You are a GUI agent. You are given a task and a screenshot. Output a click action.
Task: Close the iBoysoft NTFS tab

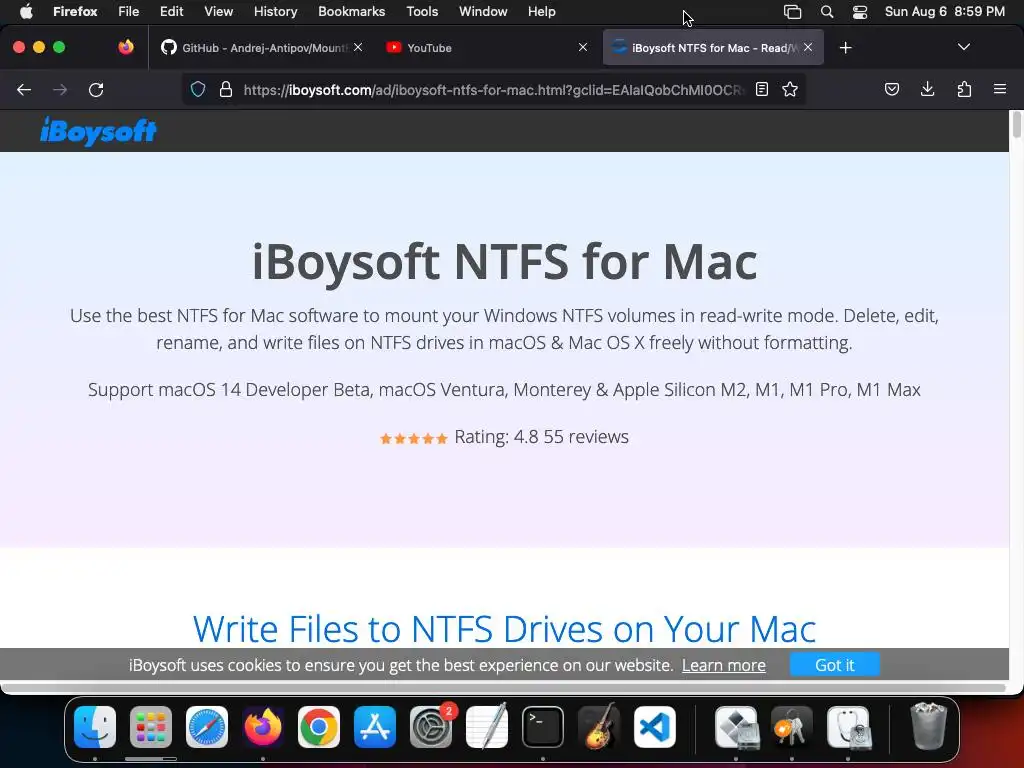click(808, 47)
